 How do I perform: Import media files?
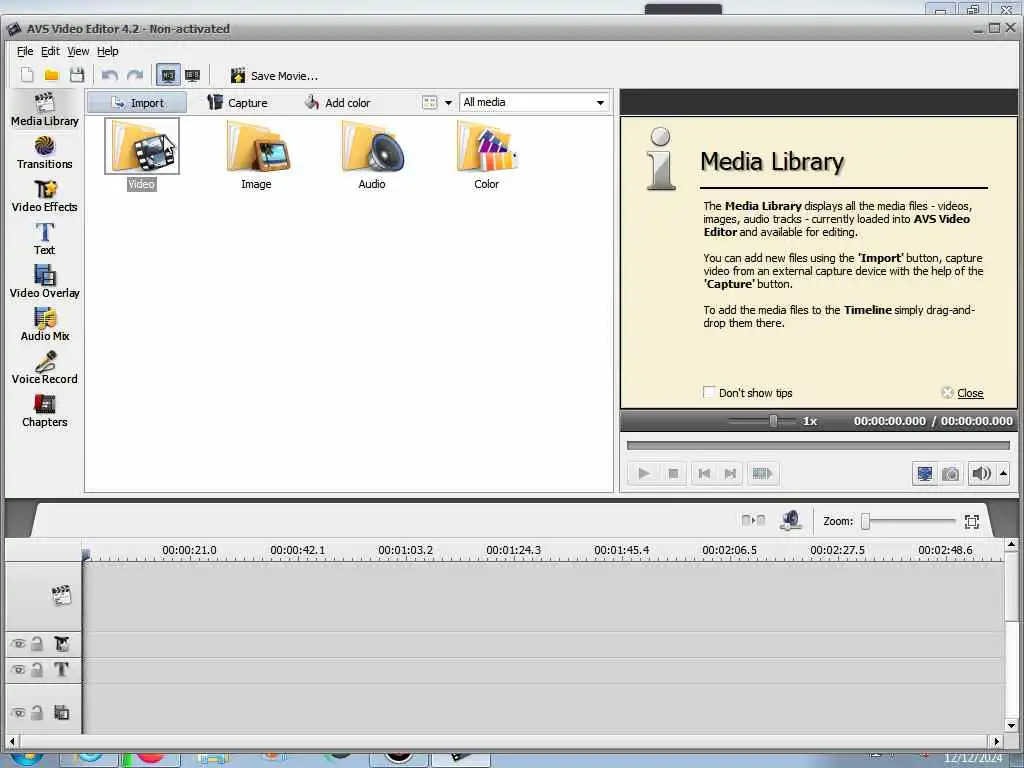pyautogui.click(x=137, y=103)
